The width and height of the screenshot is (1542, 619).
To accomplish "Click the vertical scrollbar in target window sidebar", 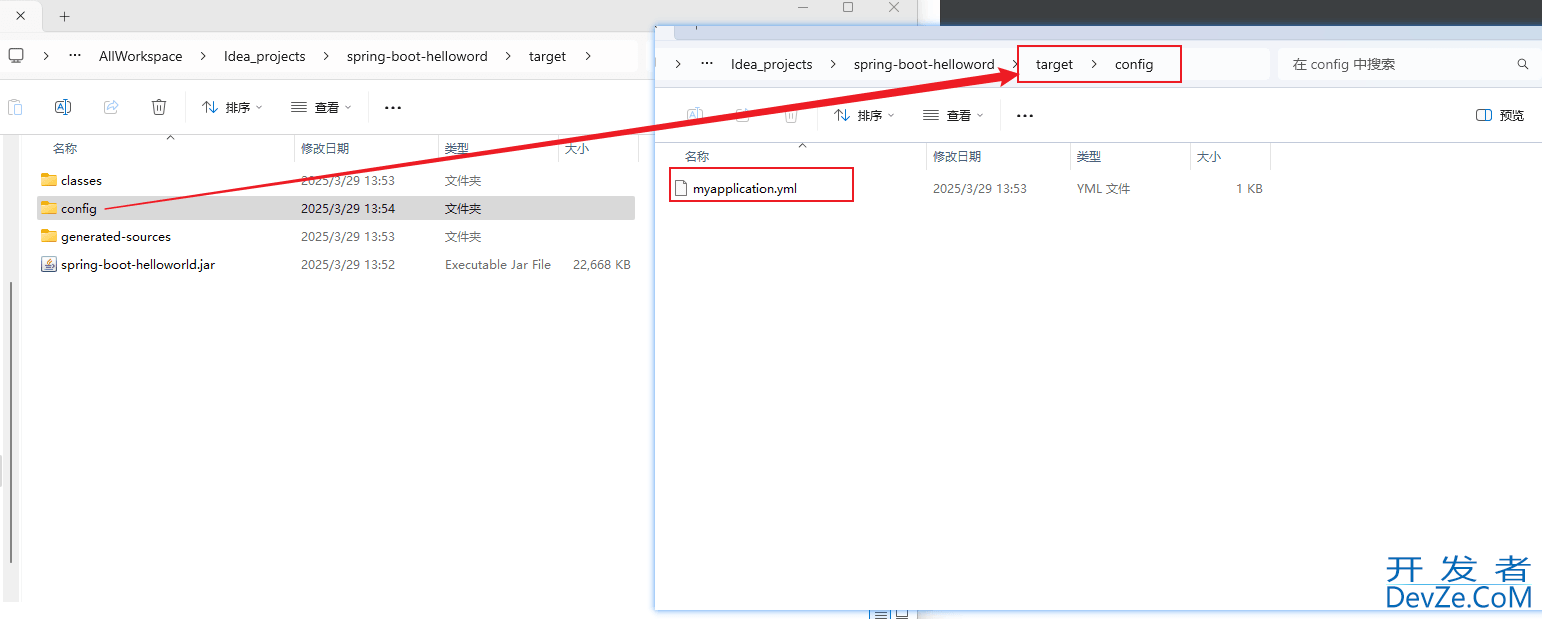I will (x=11, y=422).
